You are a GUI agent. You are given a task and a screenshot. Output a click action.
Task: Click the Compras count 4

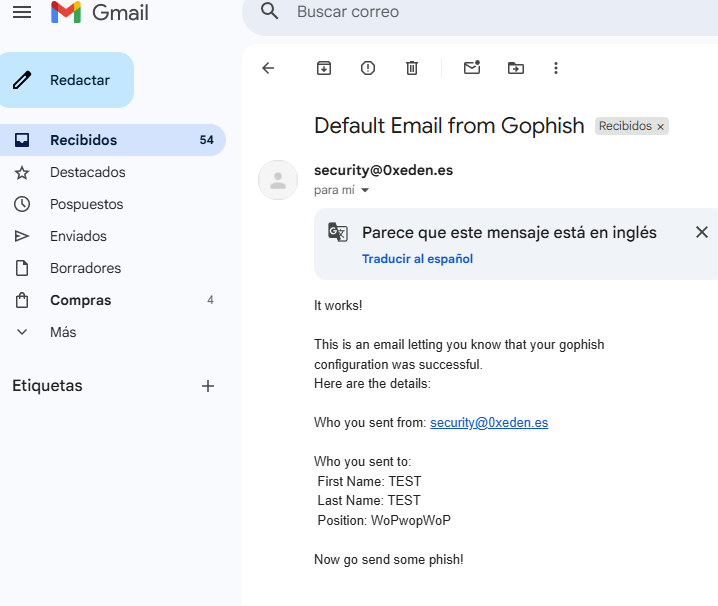click(x=210, y=300)
